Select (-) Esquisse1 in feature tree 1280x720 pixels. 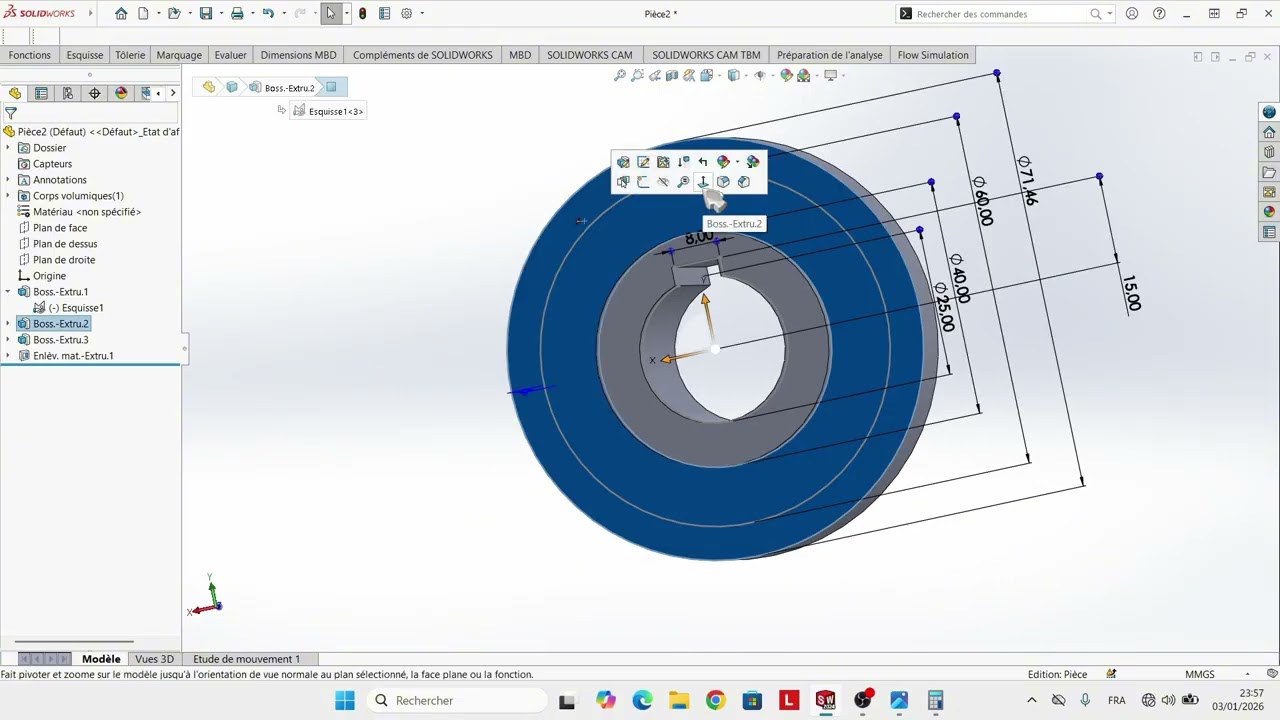click(76, 308)
